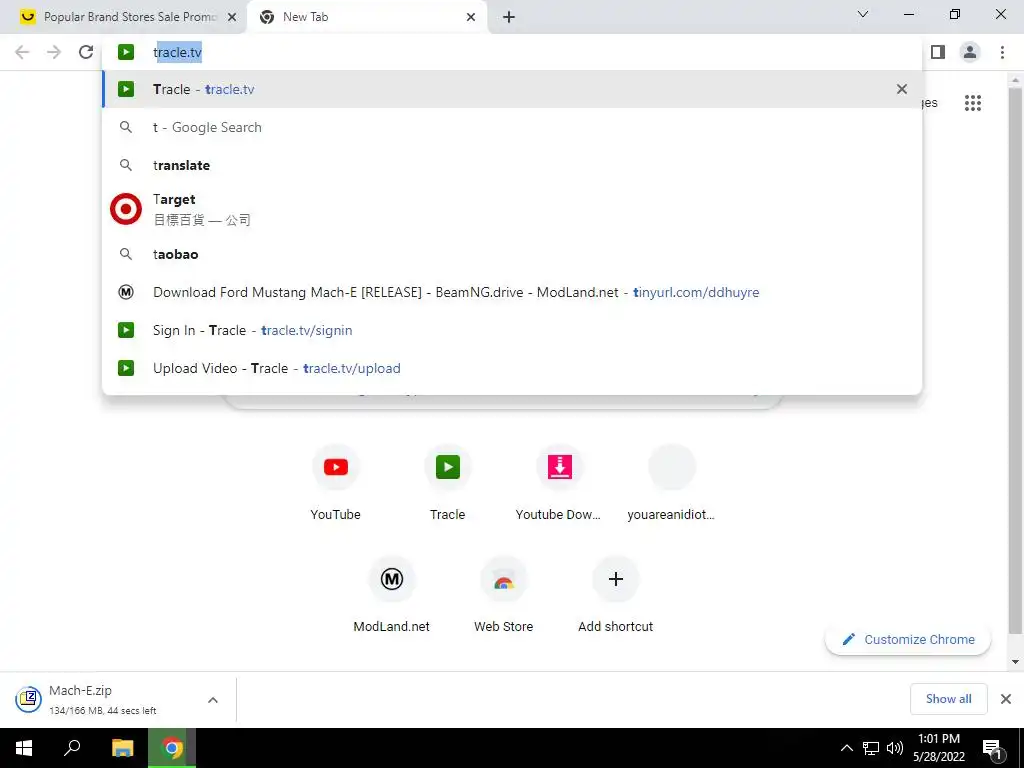
Task: Reload the page with the refresh icon
Action: [x=86, y=52]
